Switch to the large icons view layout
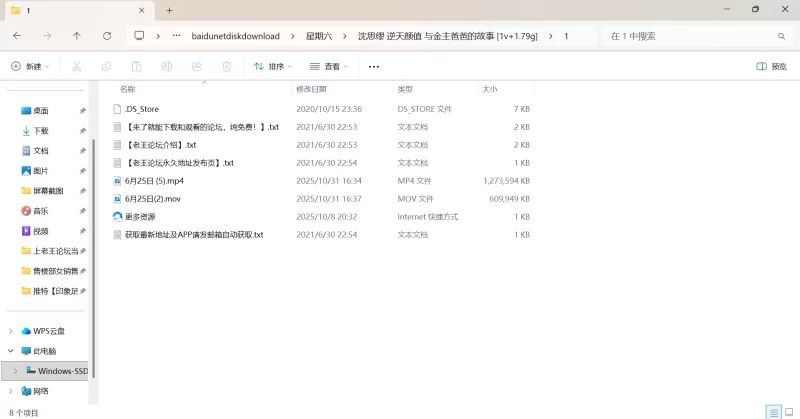 (x=789, y=412)
